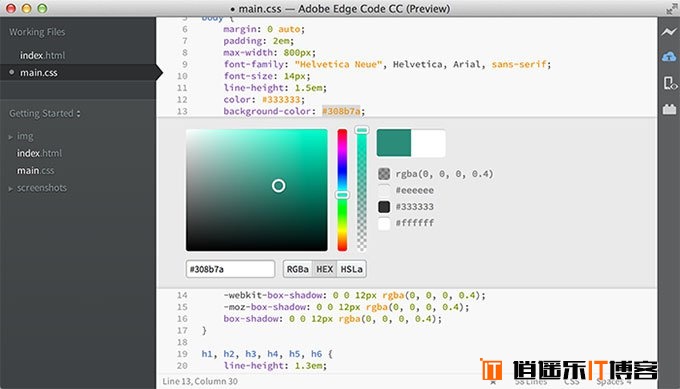680x389 pixels.
Task: Open the Getting Started project dropdown
Action: click(45, 114)
